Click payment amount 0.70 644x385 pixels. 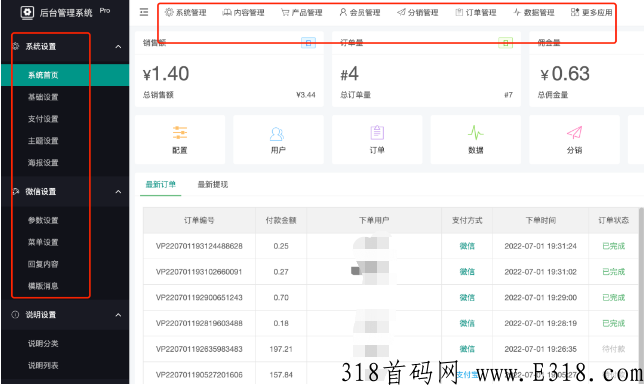pos(281,297)
